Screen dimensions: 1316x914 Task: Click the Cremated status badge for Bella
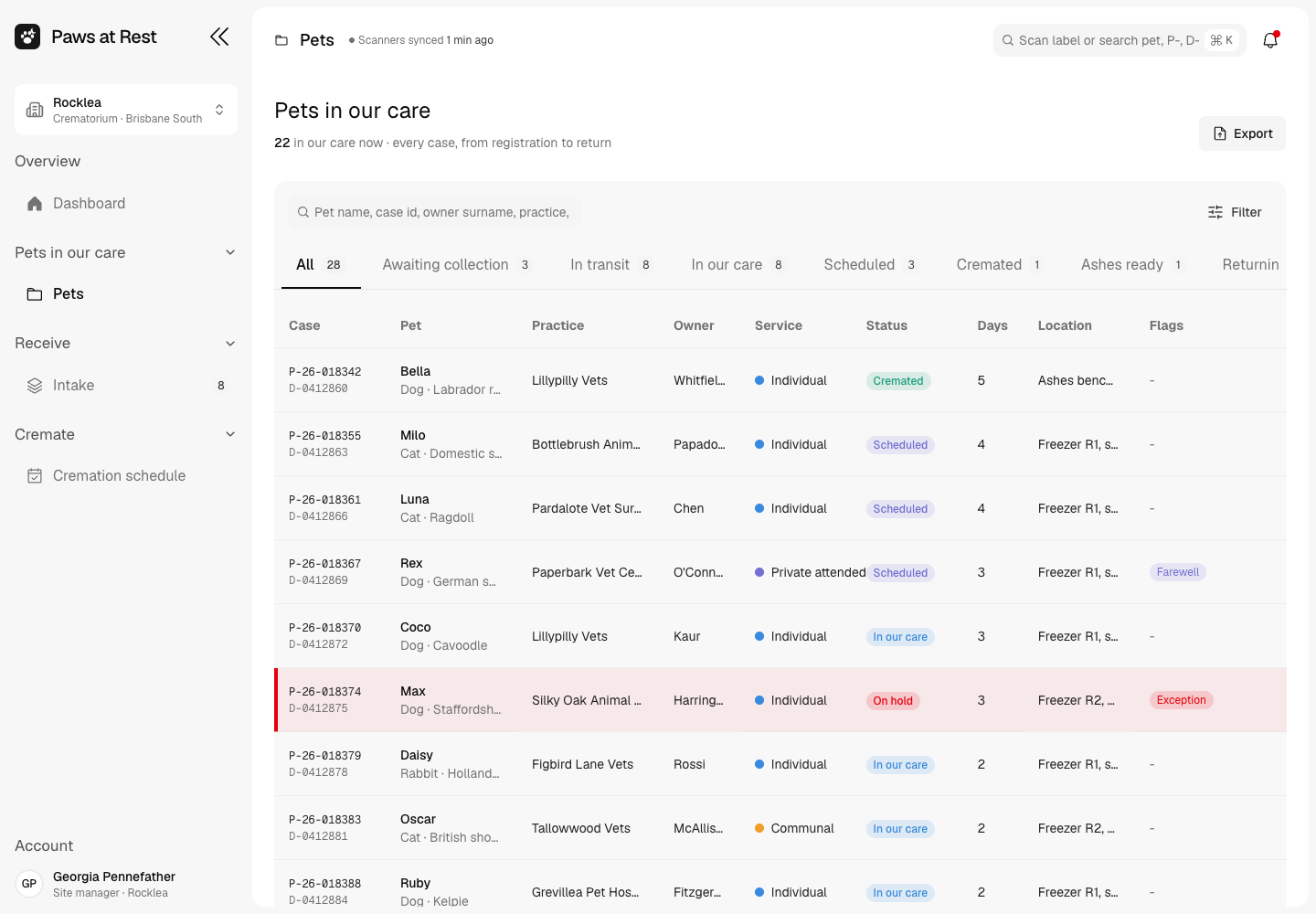tap(898, 381)
